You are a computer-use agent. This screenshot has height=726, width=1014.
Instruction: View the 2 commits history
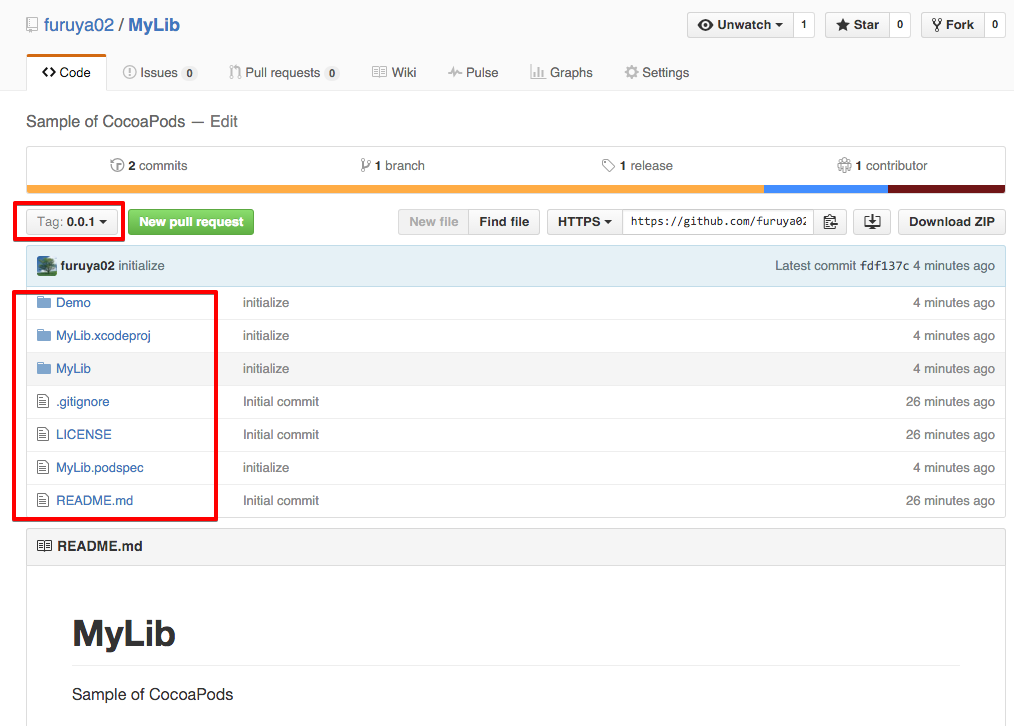(149, 166)
